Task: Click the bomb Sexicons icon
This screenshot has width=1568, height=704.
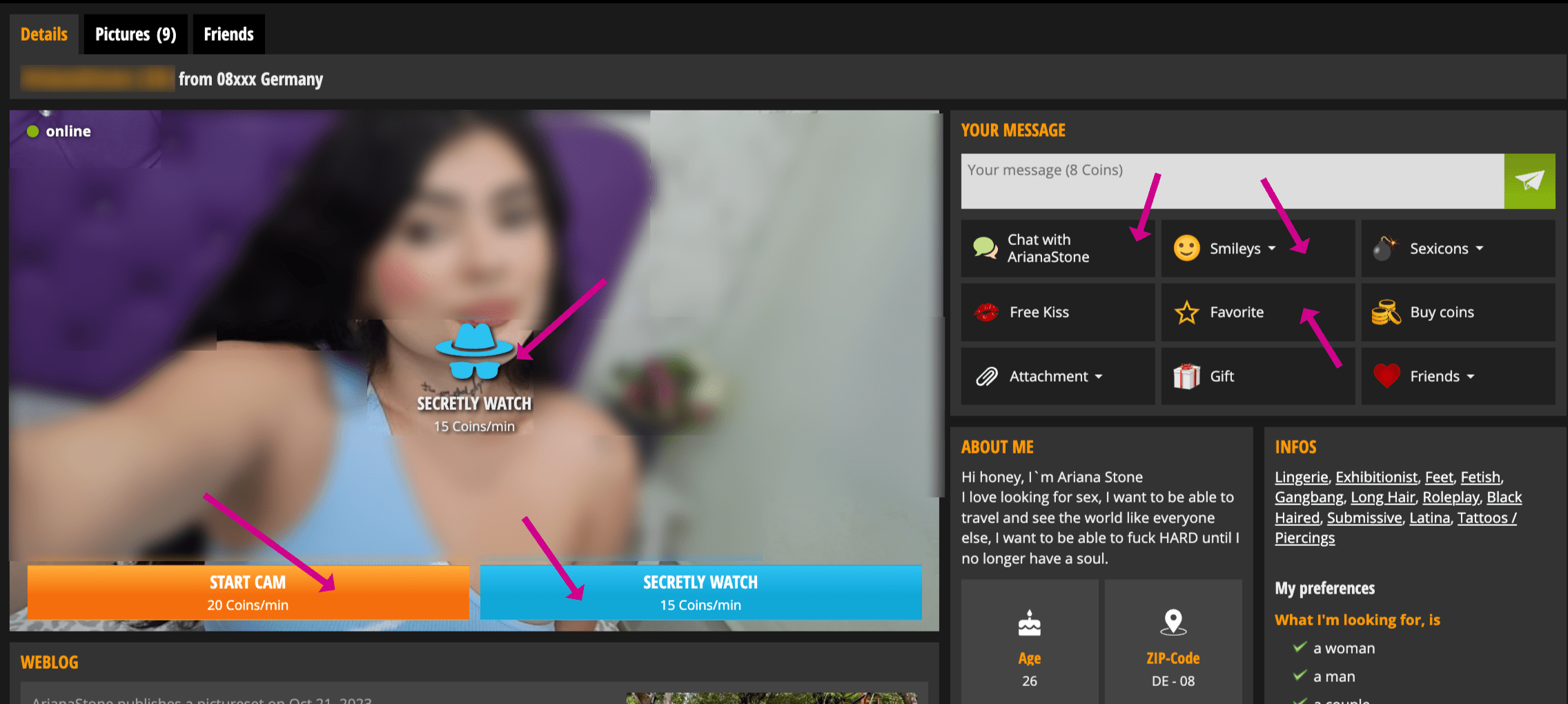Action: 1385,248
